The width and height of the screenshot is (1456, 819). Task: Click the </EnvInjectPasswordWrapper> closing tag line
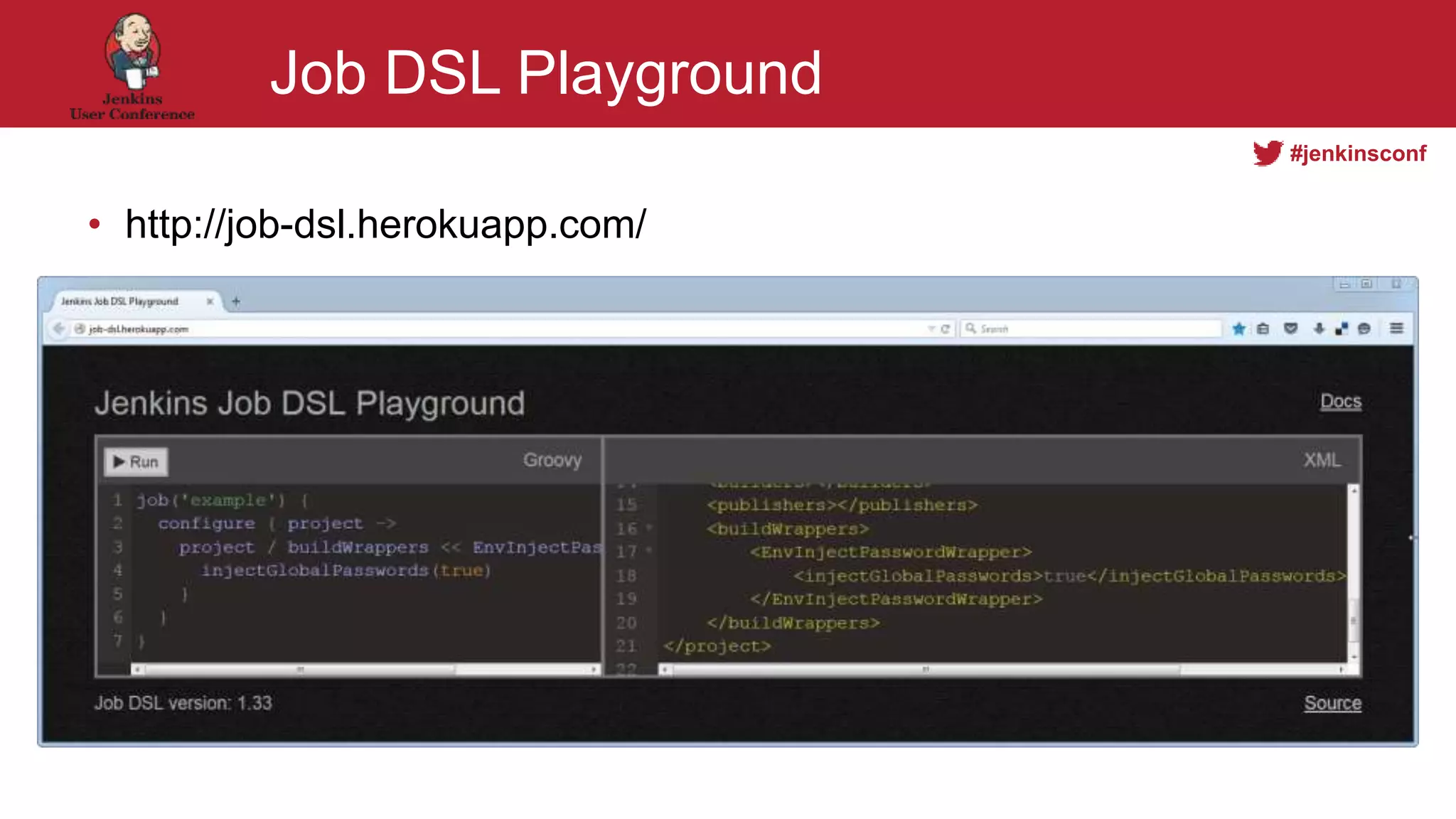896,599
